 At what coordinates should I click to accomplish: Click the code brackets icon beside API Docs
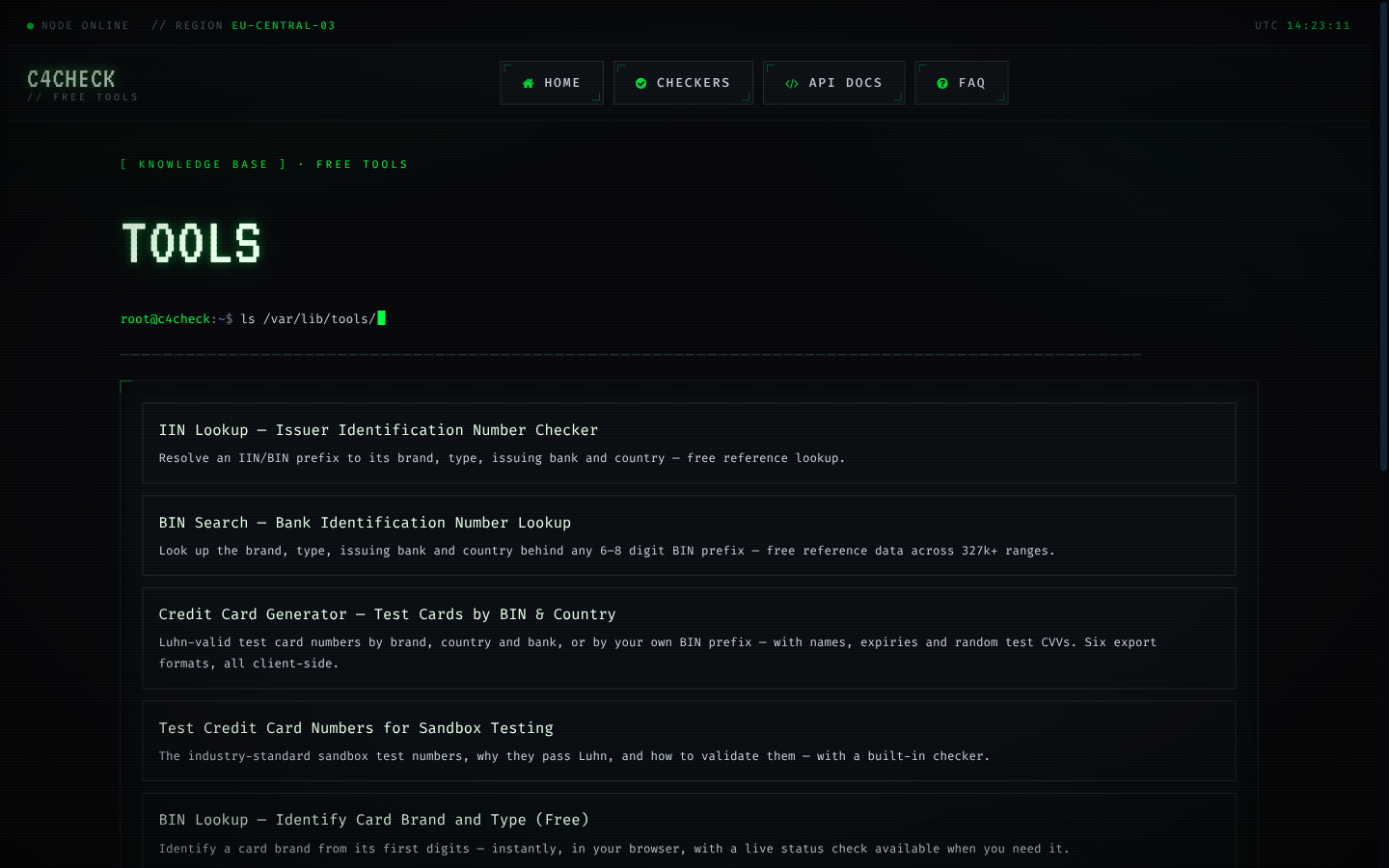(792, 83)
